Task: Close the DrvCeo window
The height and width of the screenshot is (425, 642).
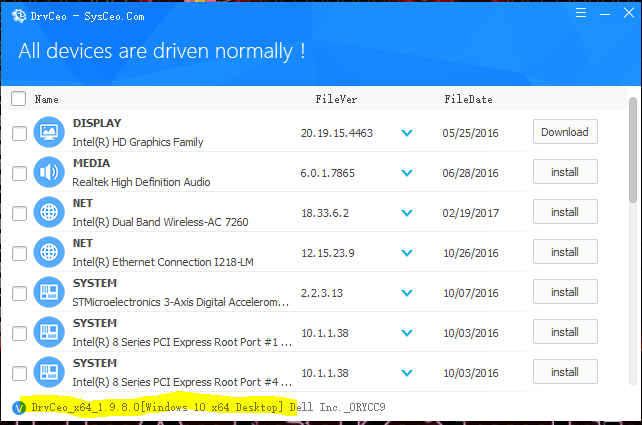Action: coord(629,13)
